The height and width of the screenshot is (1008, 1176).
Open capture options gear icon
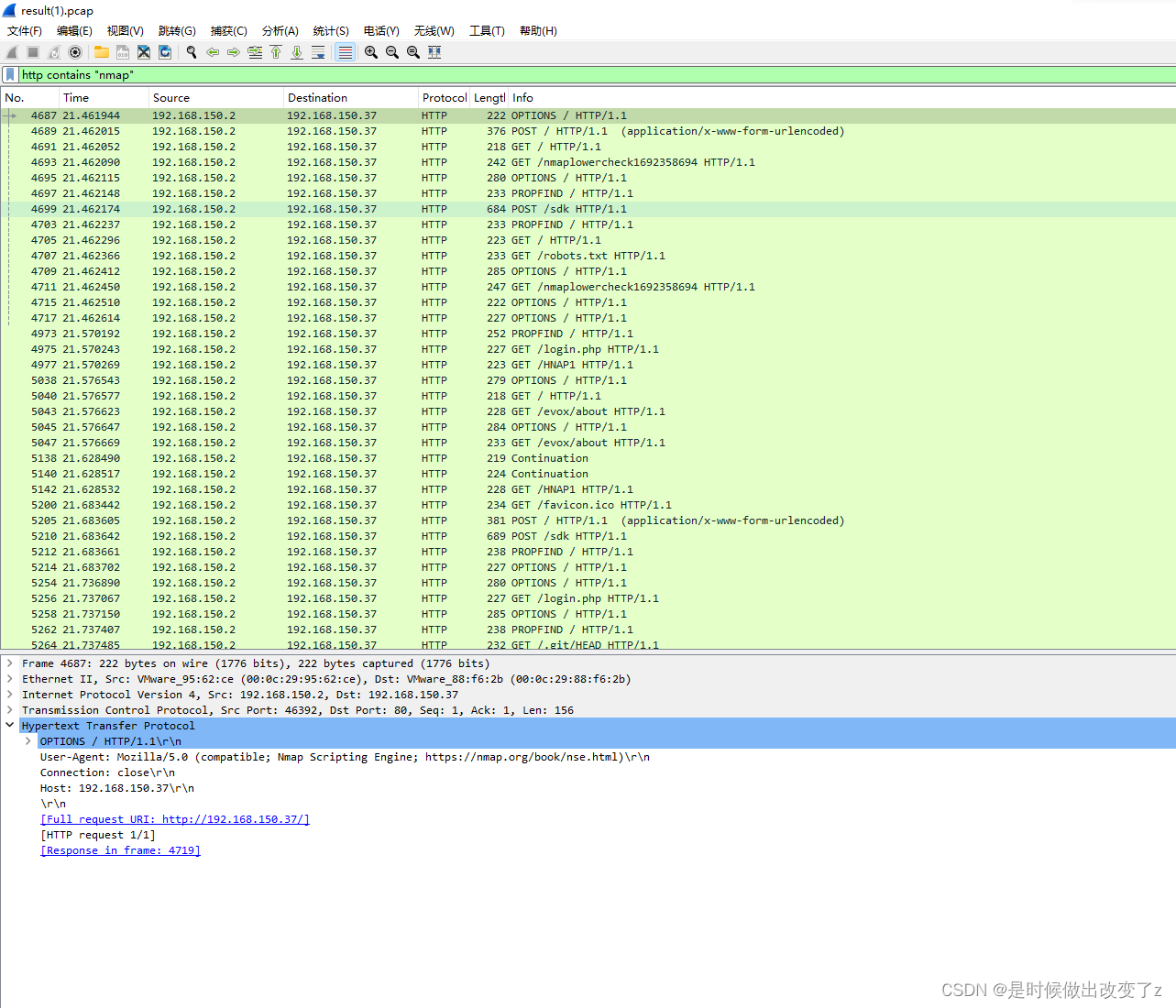coord(75,52)
